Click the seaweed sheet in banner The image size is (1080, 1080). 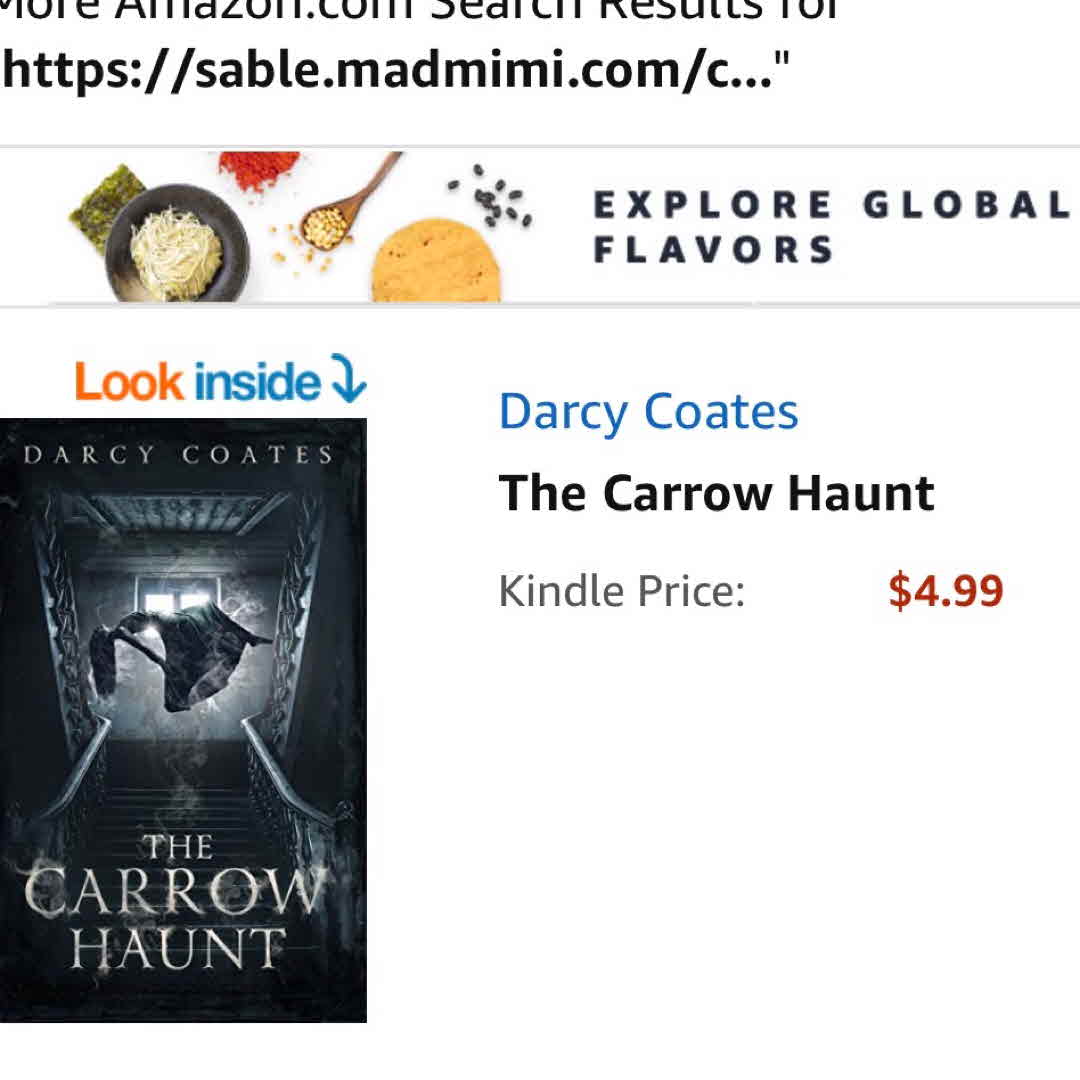(x=108, y=204)
